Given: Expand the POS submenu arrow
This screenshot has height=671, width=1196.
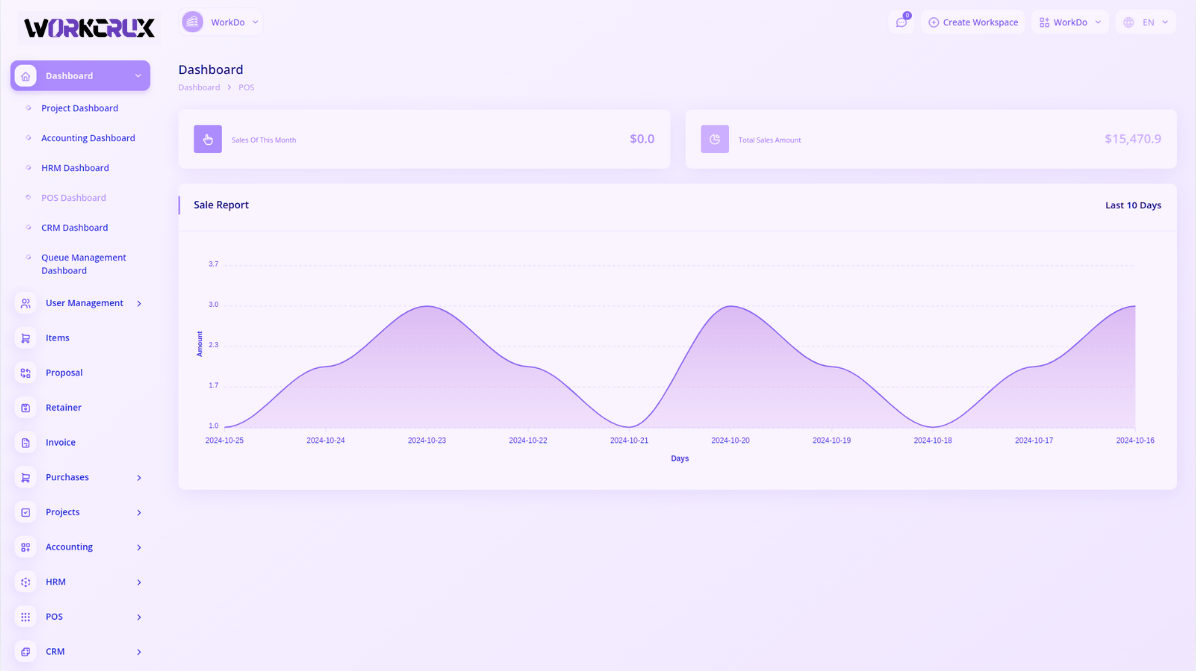Looking at the screenshot, I should pos(139,618).
